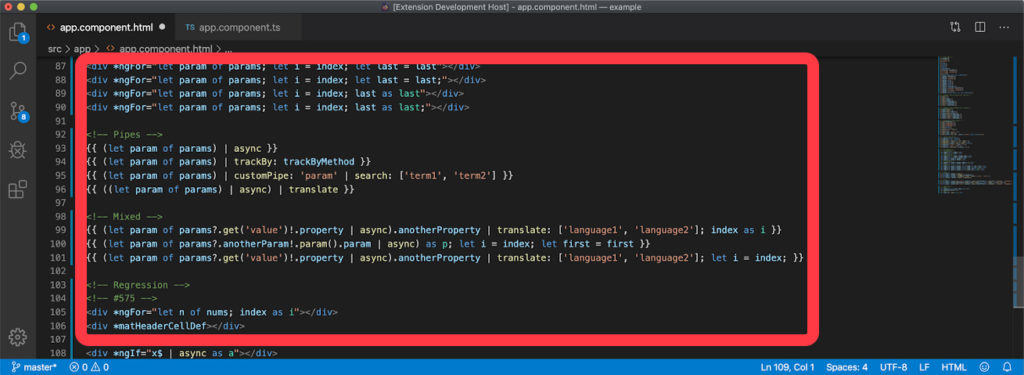
Task: Select the src breadcrumb segment
Action: click(54, 49)
